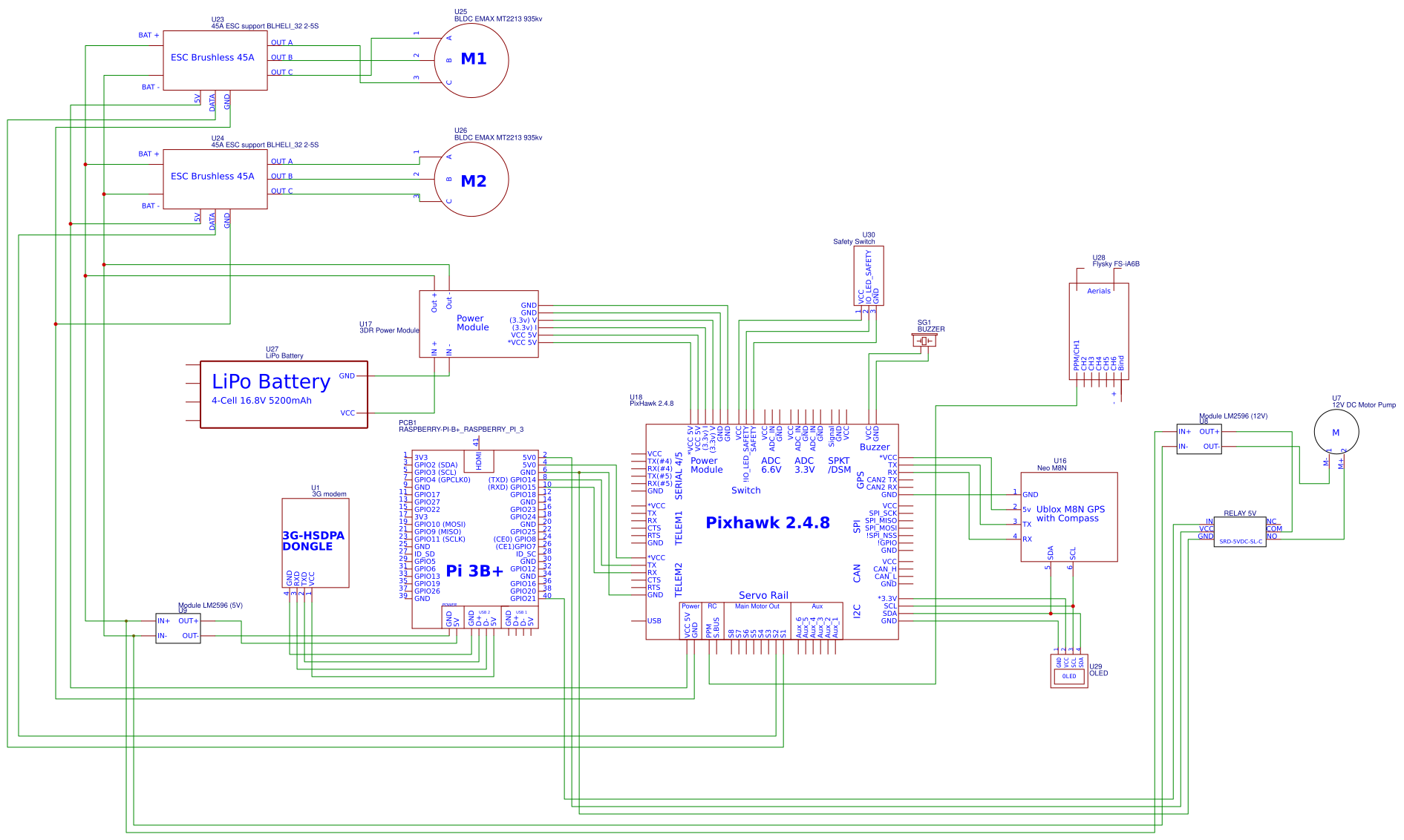Select the "Flysky FS-iA6B" designator label

[x=1116, y=263]
